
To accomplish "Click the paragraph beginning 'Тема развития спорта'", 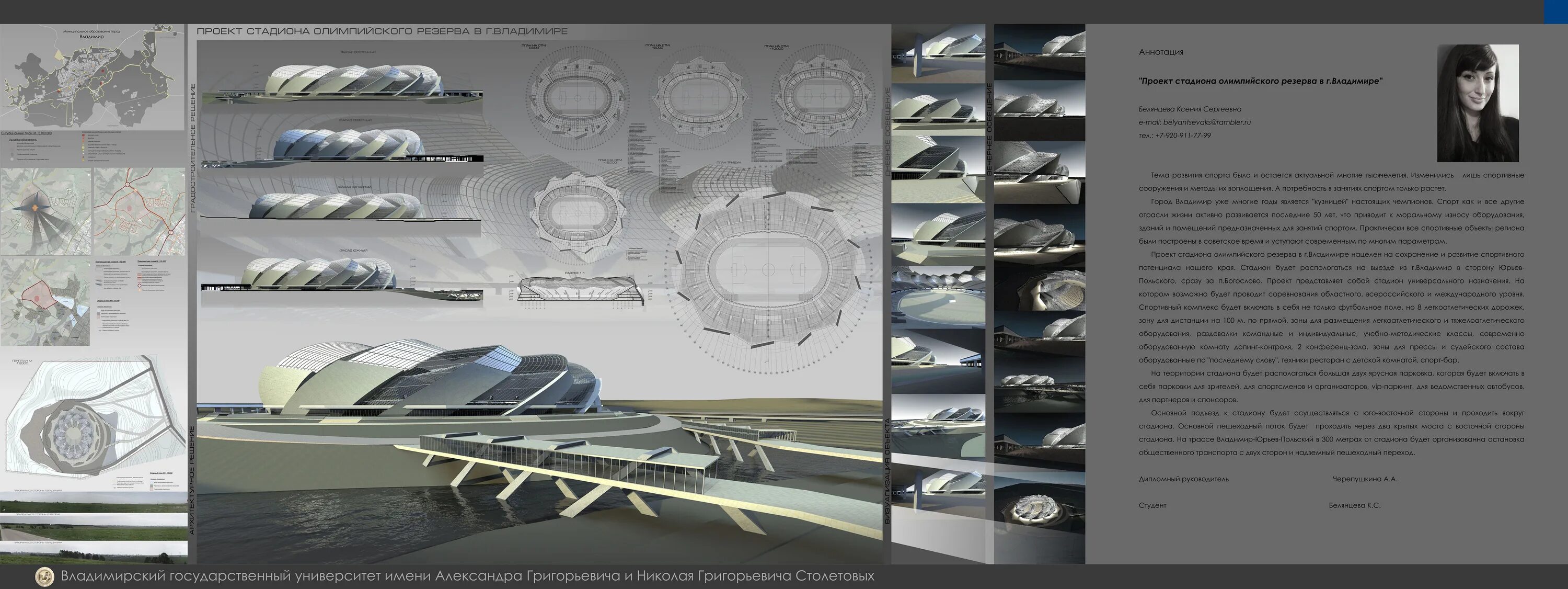I will pyautogui.click(x=1331, y=182).
